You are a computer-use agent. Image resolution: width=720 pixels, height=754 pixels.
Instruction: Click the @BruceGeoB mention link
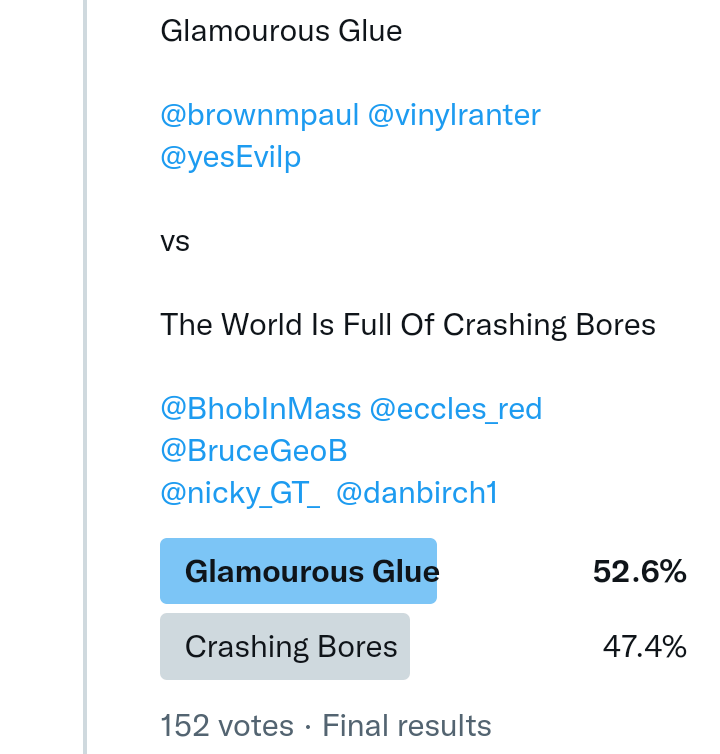tap(253, 451)
